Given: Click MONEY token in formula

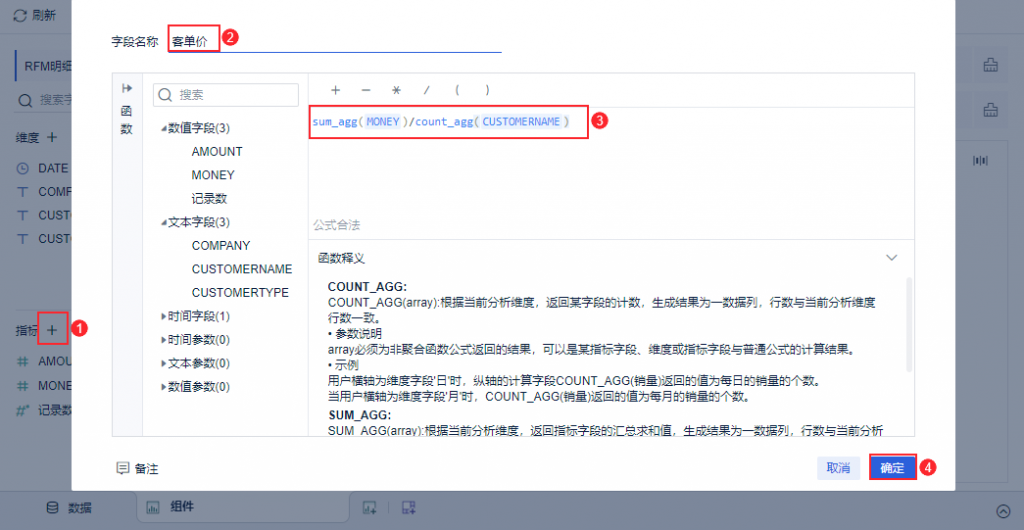Looking at the screenshot, I should [x=382, y=121].
